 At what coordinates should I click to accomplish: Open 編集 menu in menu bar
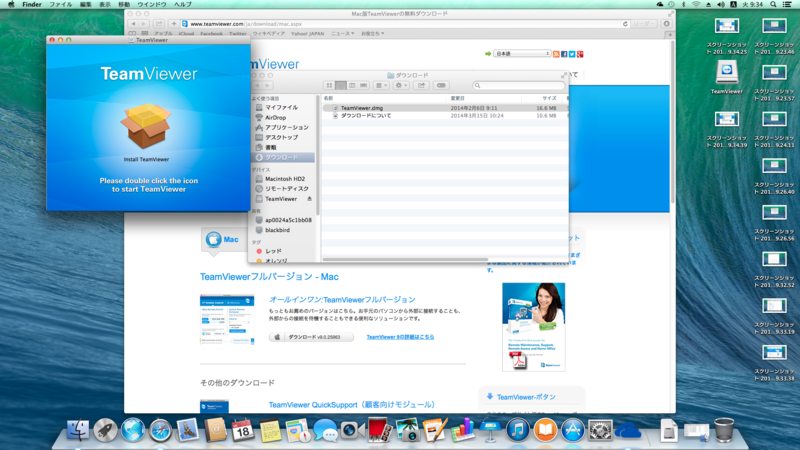85,5
